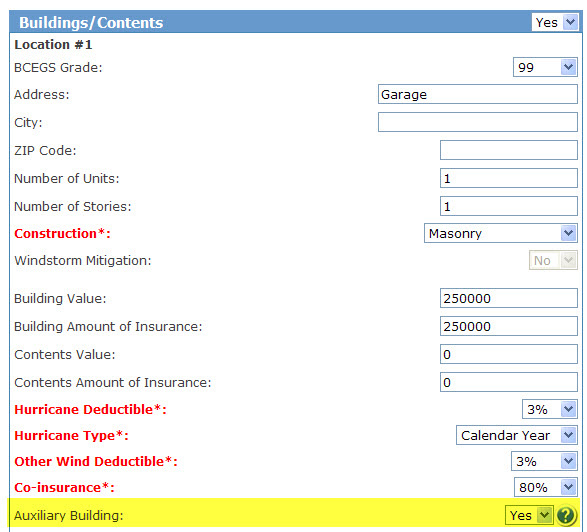Expand the Hurricane Type dropdown
Viewport: 587px width, 532px height.
[x=517, y=435]
